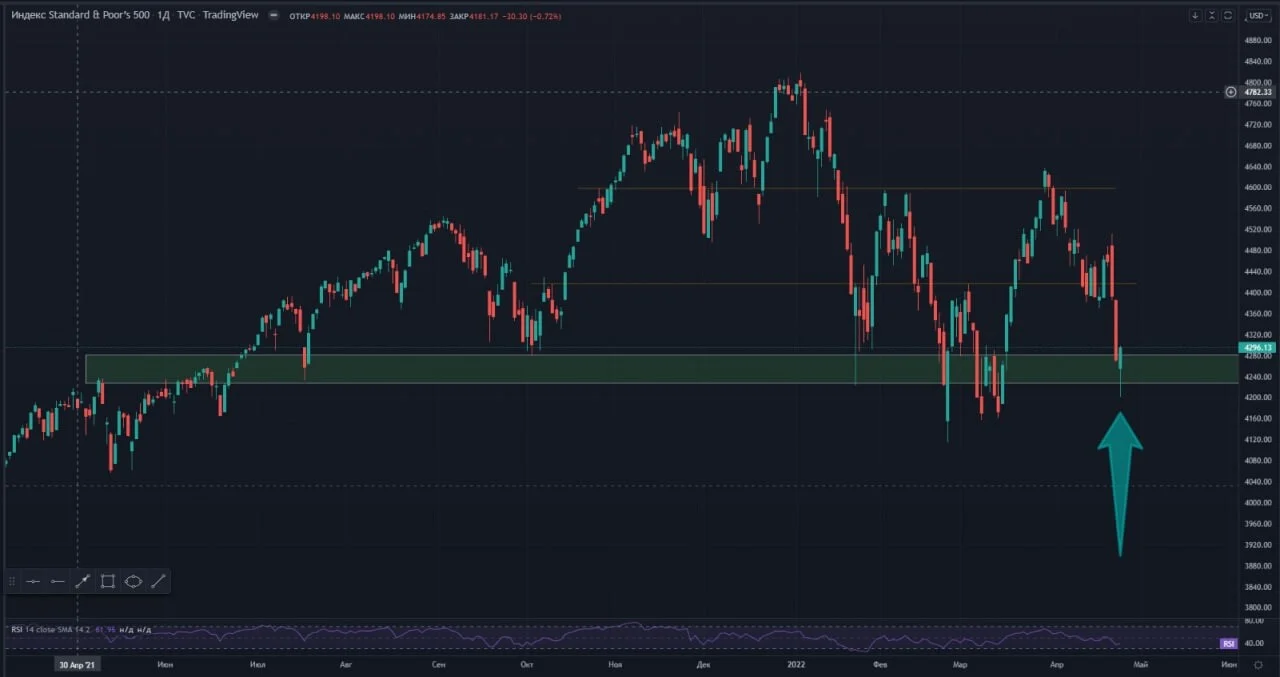This screenshot has height=677, width=1280.
Task: Select the first horizontal line drawing tool
Action: pyautogui.click(x=33, y=581)
